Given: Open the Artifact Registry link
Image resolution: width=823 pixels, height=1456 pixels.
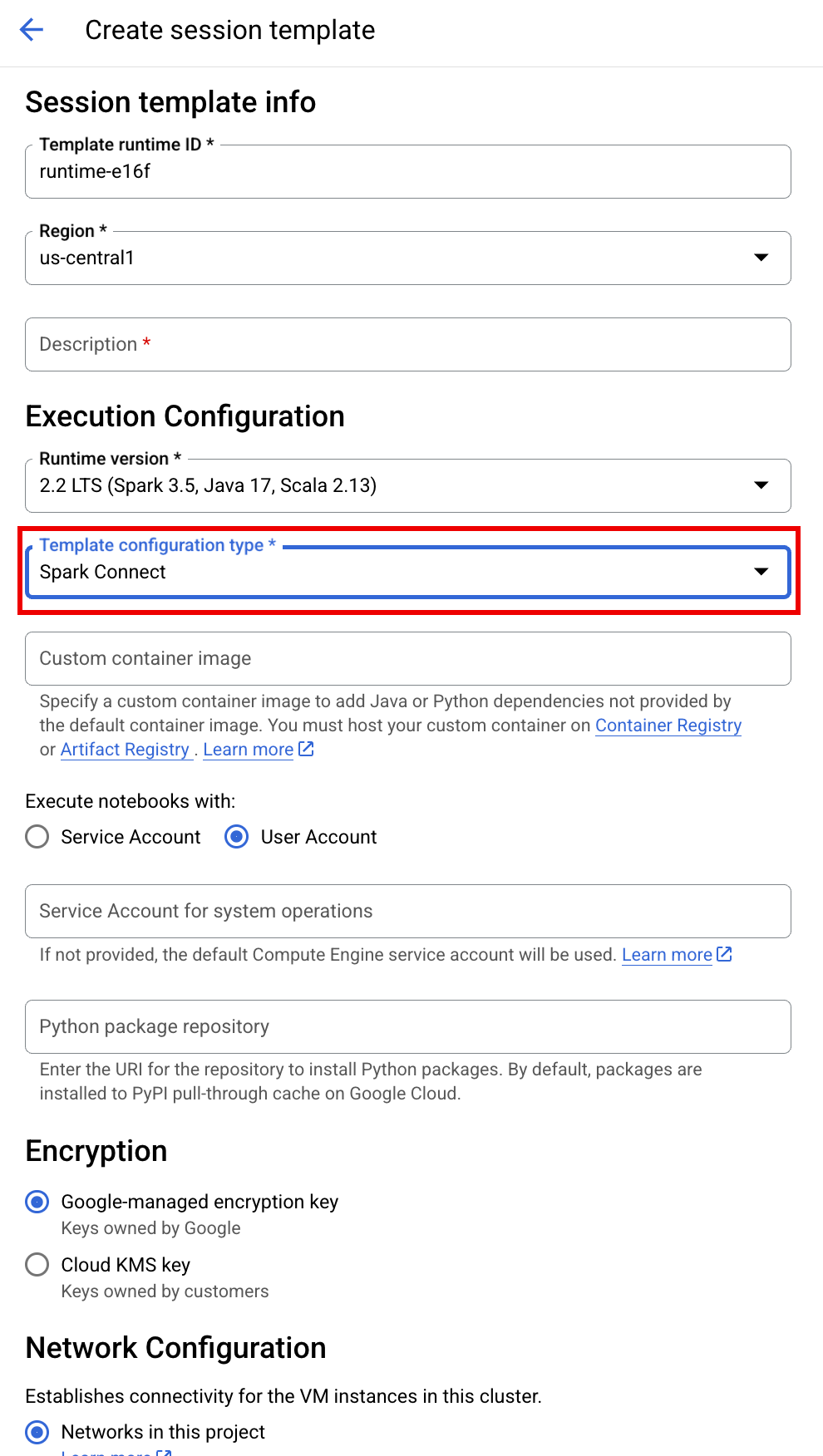Looking at the screenshot, I should click(x=125, y=750).
